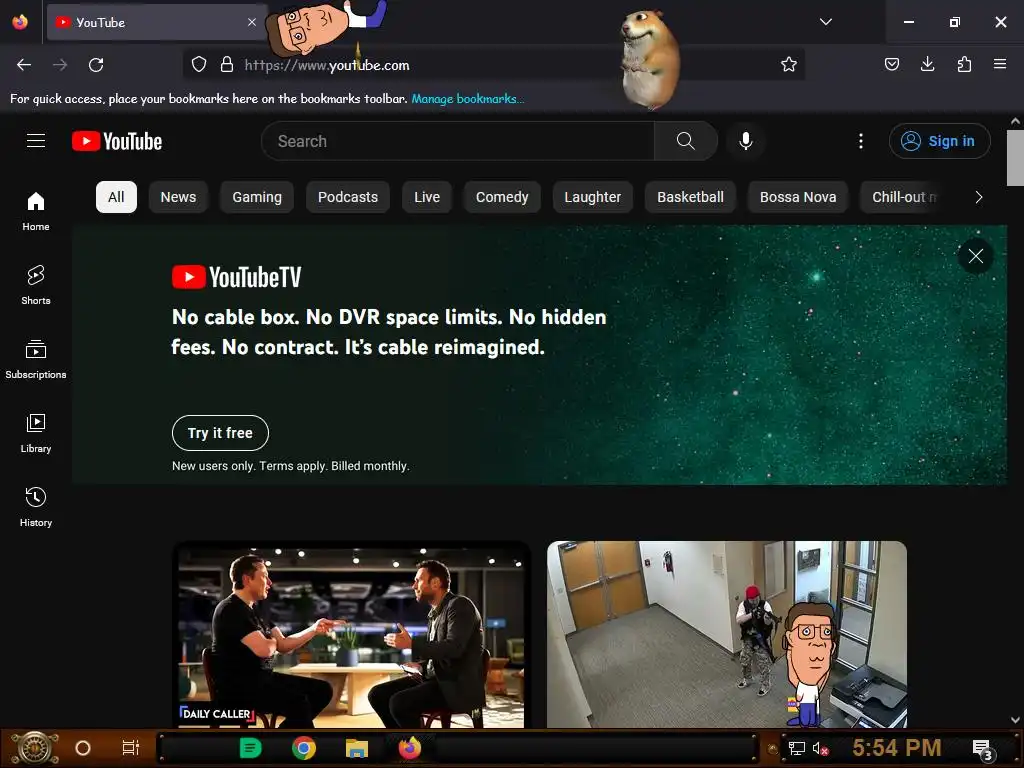This screenshot has height=768, width=1024.
Task: Open the green notes app on taskbar
Action: [x=250, y=748]
